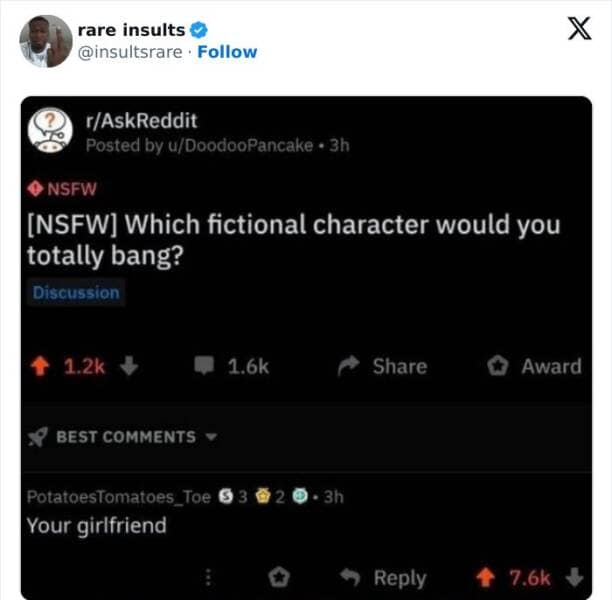Share the post

pyautogui.click(x=385, y=366)
